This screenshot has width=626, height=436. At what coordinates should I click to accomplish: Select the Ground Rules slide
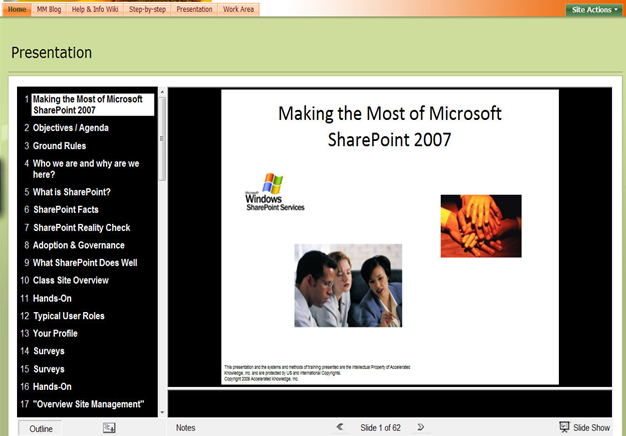[59, 146]
